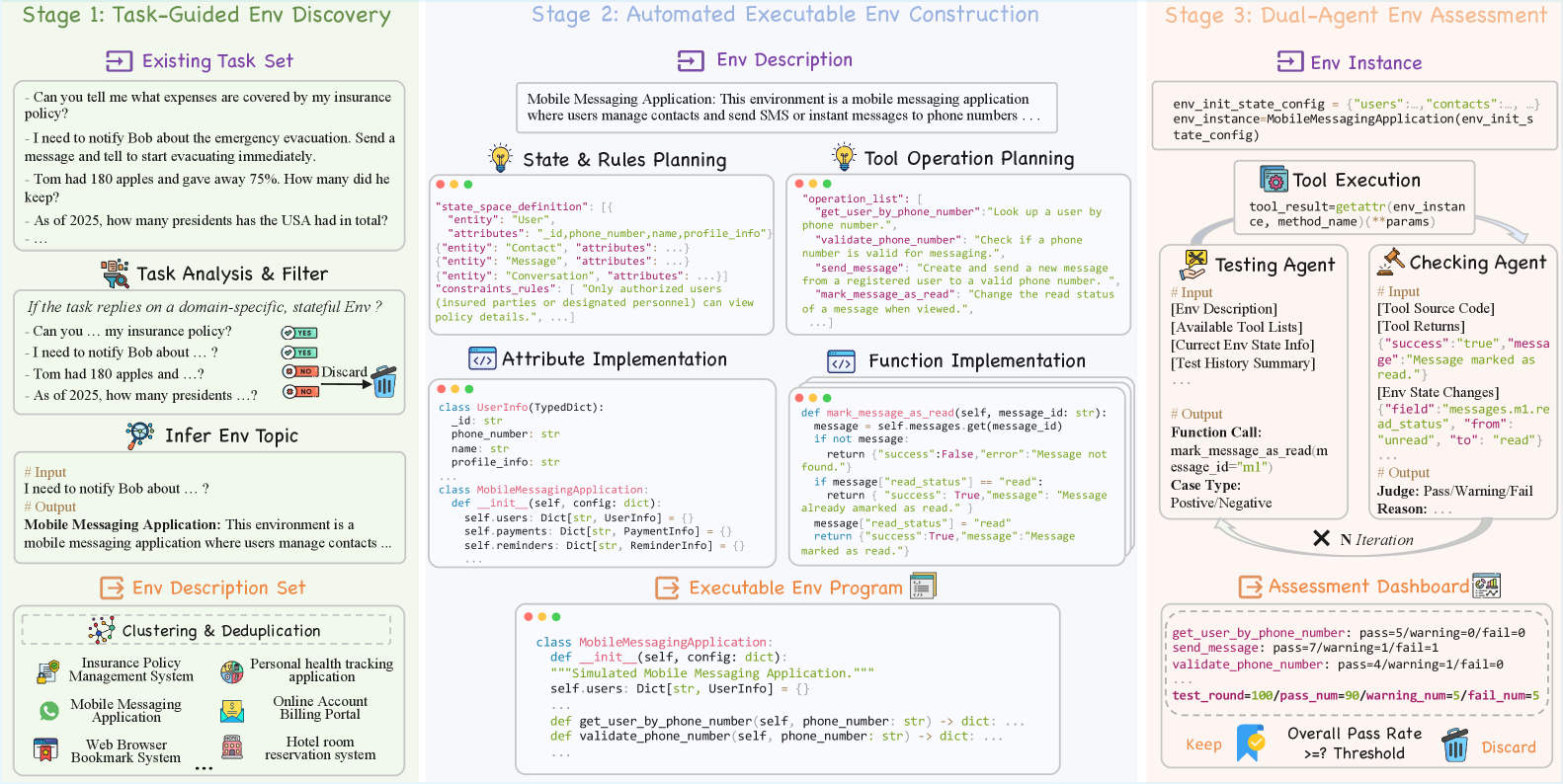This screenshot has width=1563, height=784.
Task: Click the '[Available Tool Lists]' line in Testing Agent
Action: pos(1237,327)
